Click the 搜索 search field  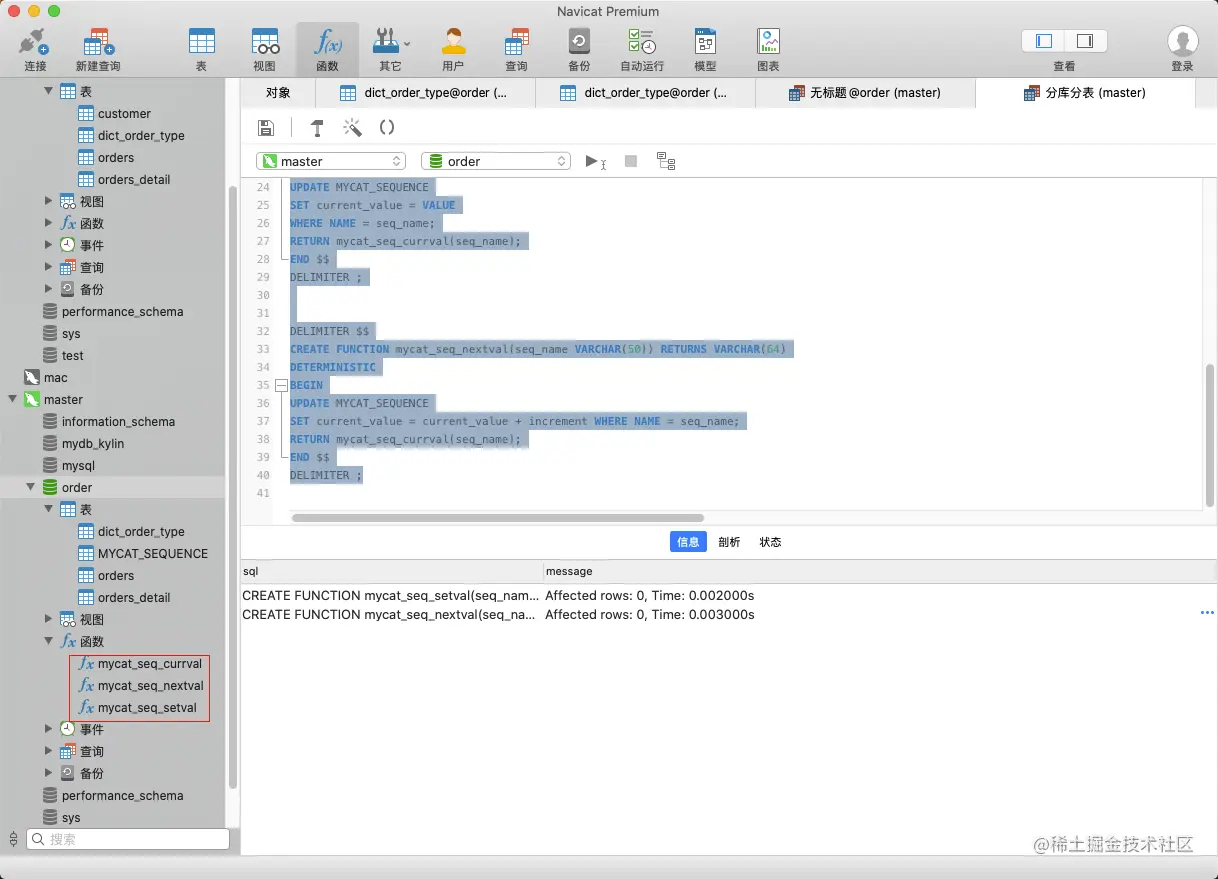point(127,839)
